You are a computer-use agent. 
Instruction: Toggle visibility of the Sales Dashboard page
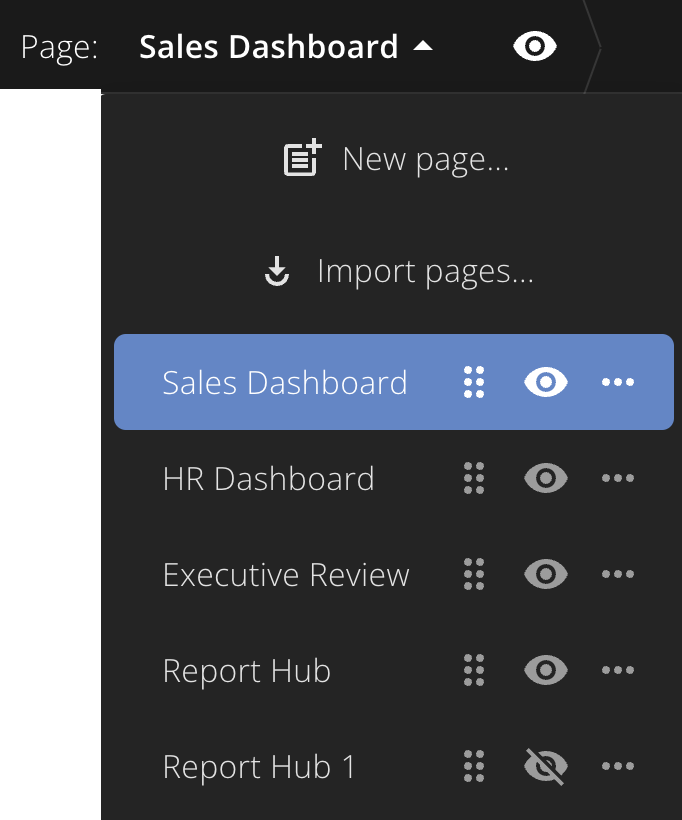[x=545, y=382]
